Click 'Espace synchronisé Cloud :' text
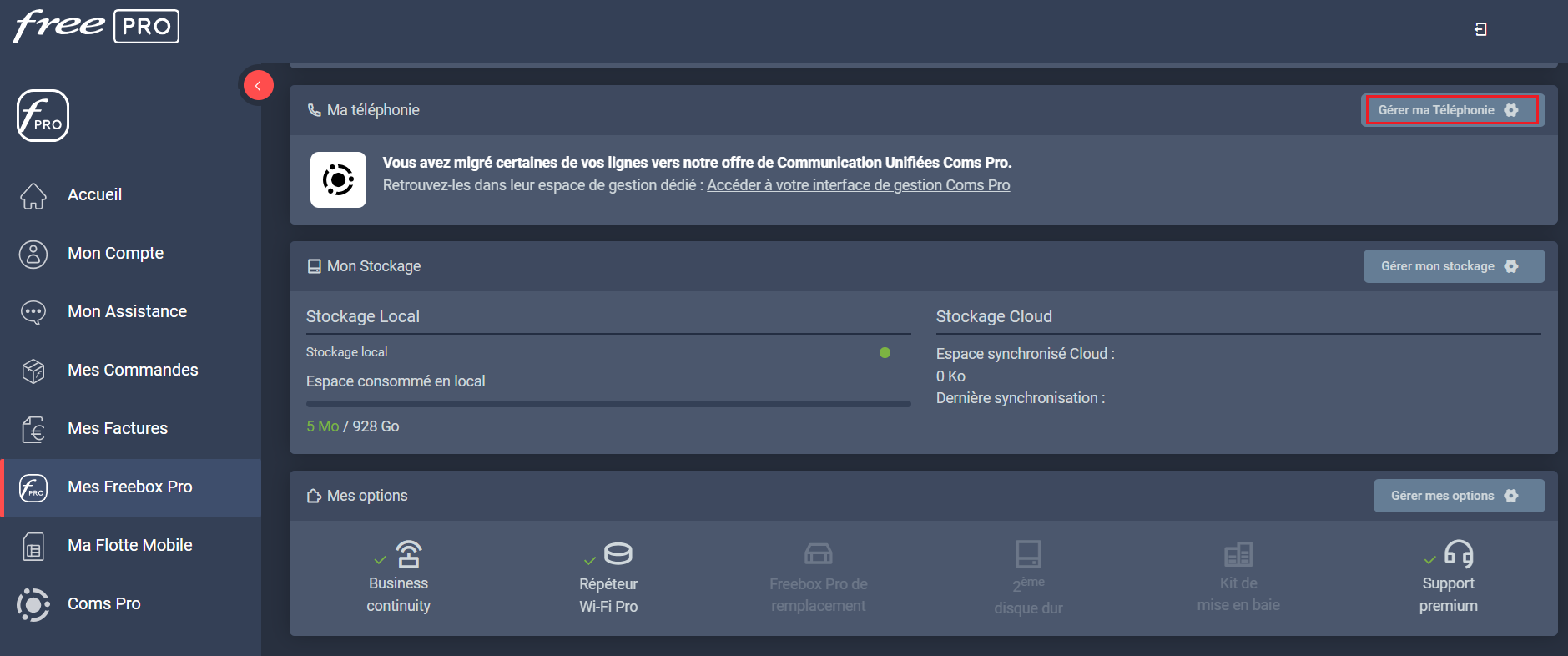The width and height of the screenshot is (1568, 656). click(x=1026, y=354)
